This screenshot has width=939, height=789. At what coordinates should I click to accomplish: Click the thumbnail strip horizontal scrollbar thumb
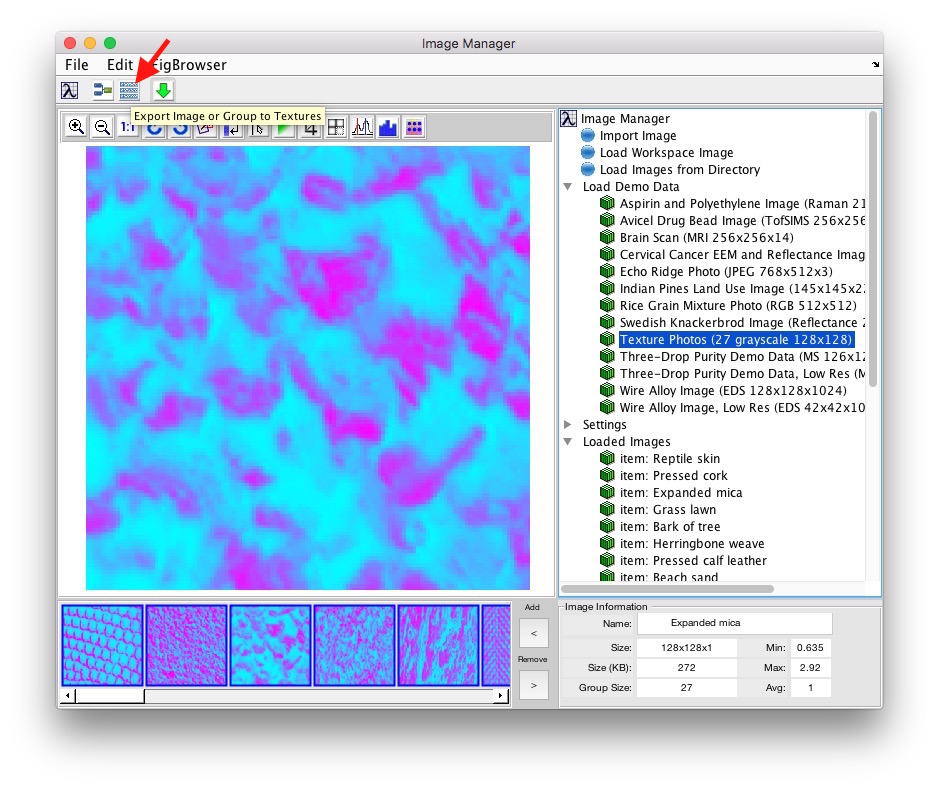(x=109, y=695)
